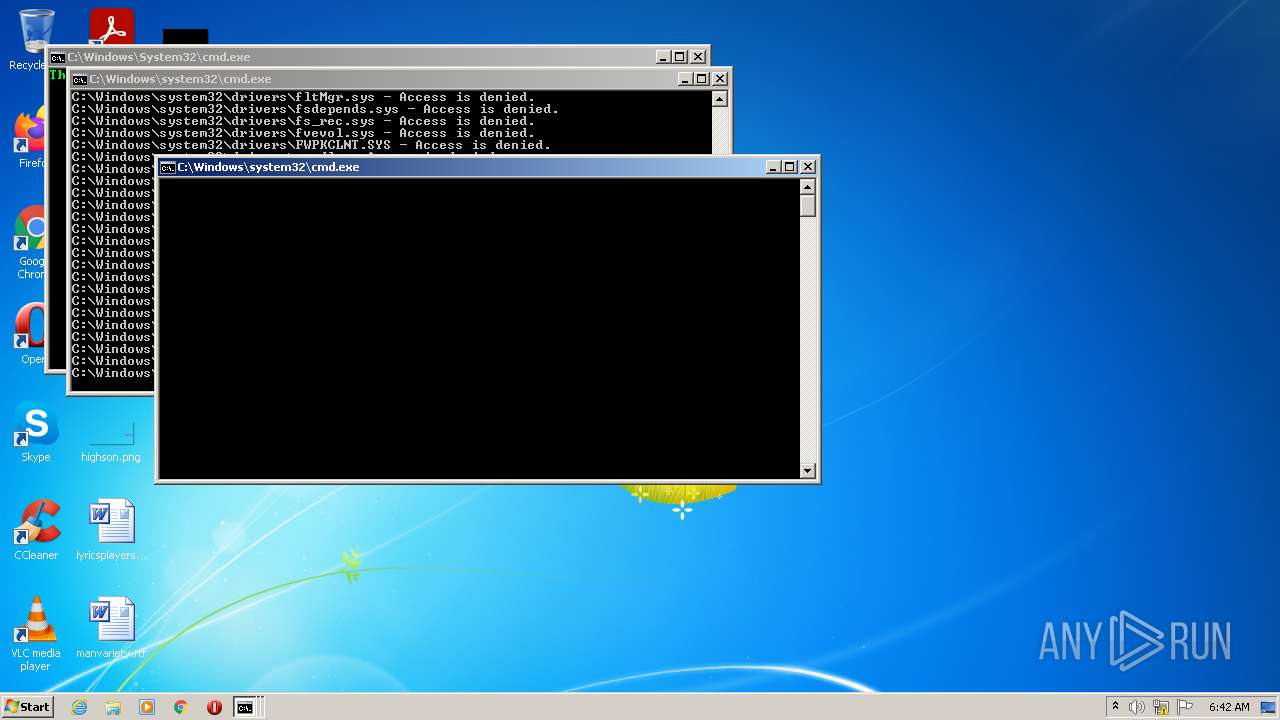This screenshot has height=720, width=1280.
Task: Click the fs_rec.sys Access is denied line
Action: pyautogui.click(x=303, y=121)
